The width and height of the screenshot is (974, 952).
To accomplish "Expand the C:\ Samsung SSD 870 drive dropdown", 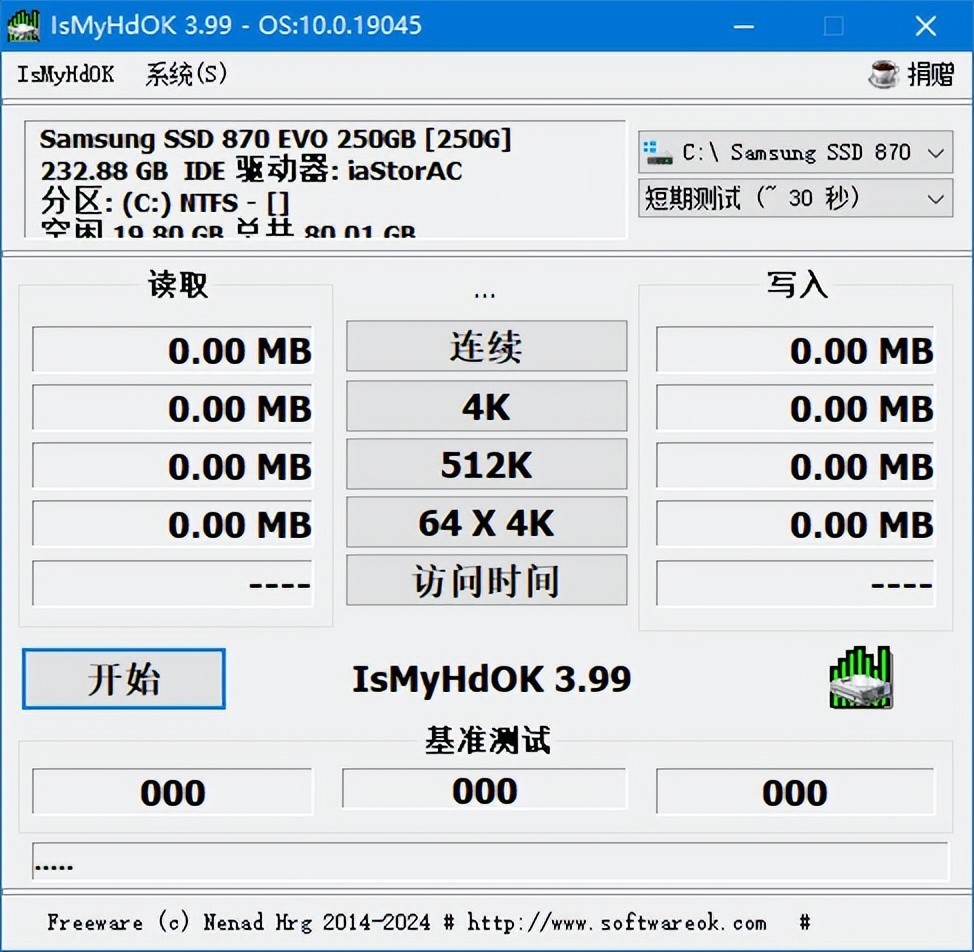I will 795,152.
